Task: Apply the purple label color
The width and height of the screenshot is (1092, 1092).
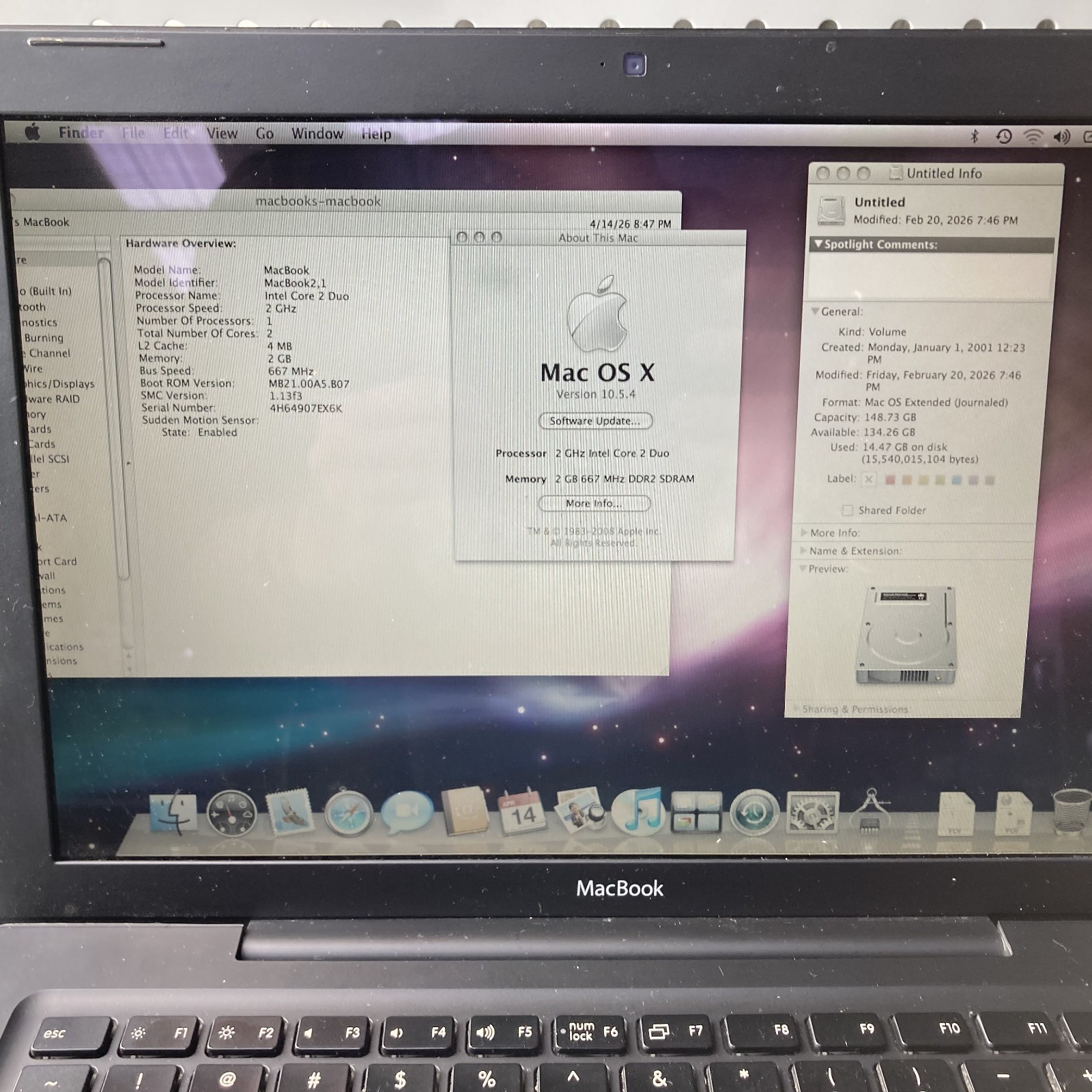Action: [x=973, y=480]
